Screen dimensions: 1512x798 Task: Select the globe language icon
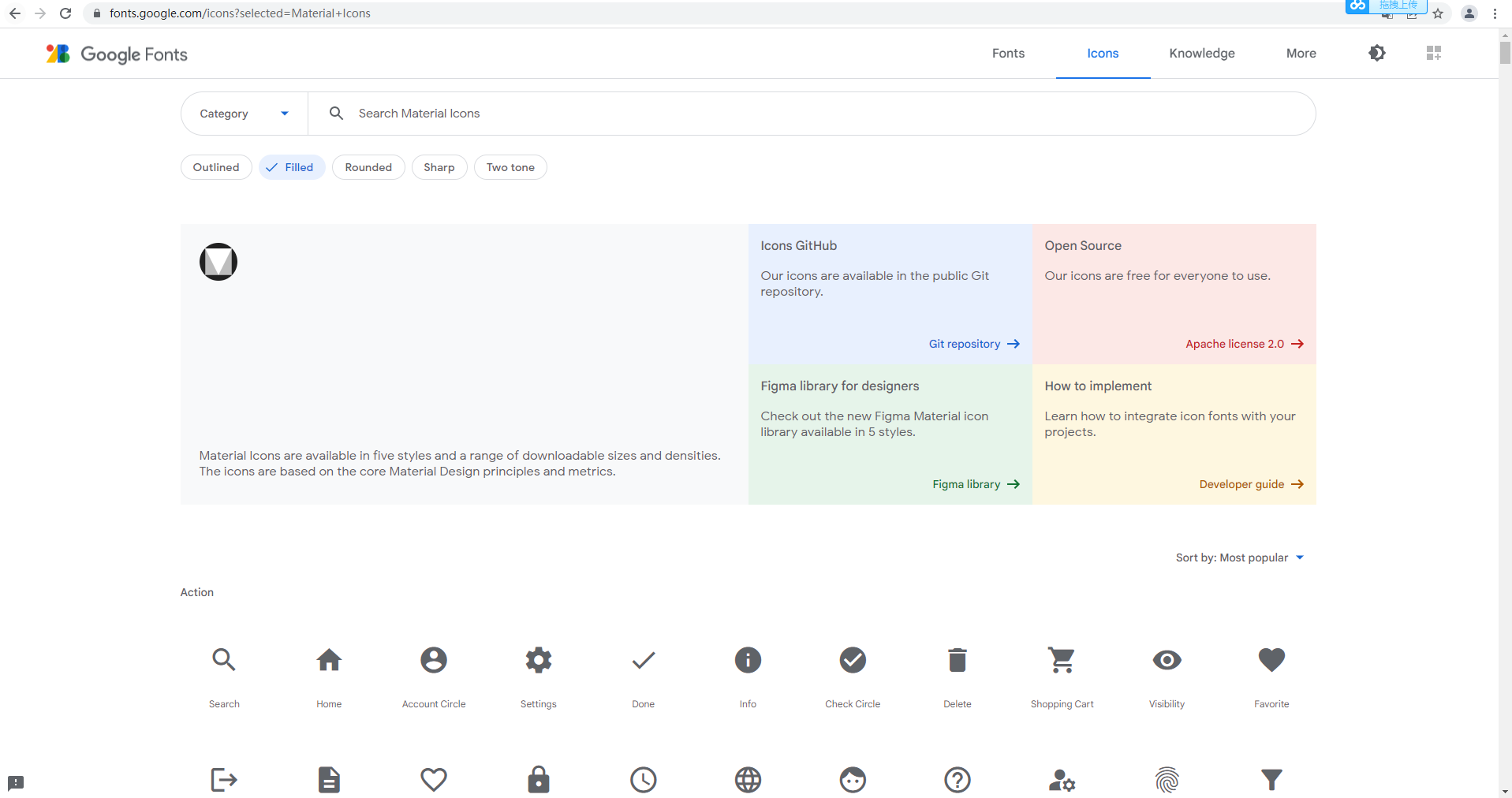point(748,780)
